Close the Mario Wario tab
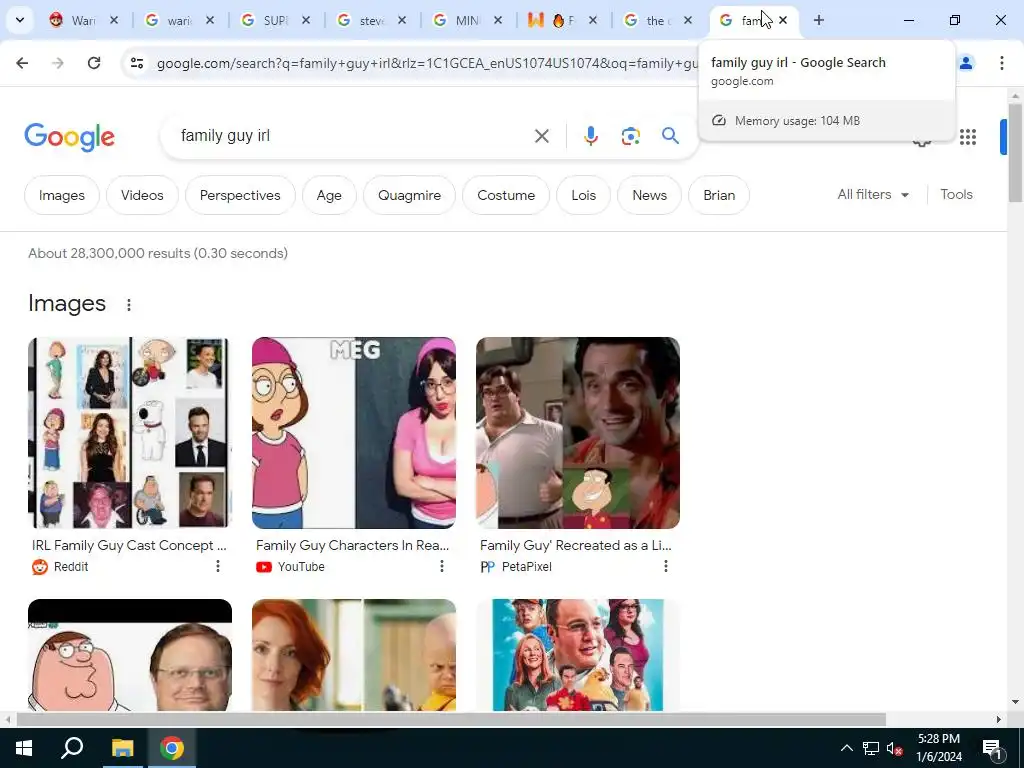Image resolution: width=1024 pixels, height=768 pixels. pos(114,20)
